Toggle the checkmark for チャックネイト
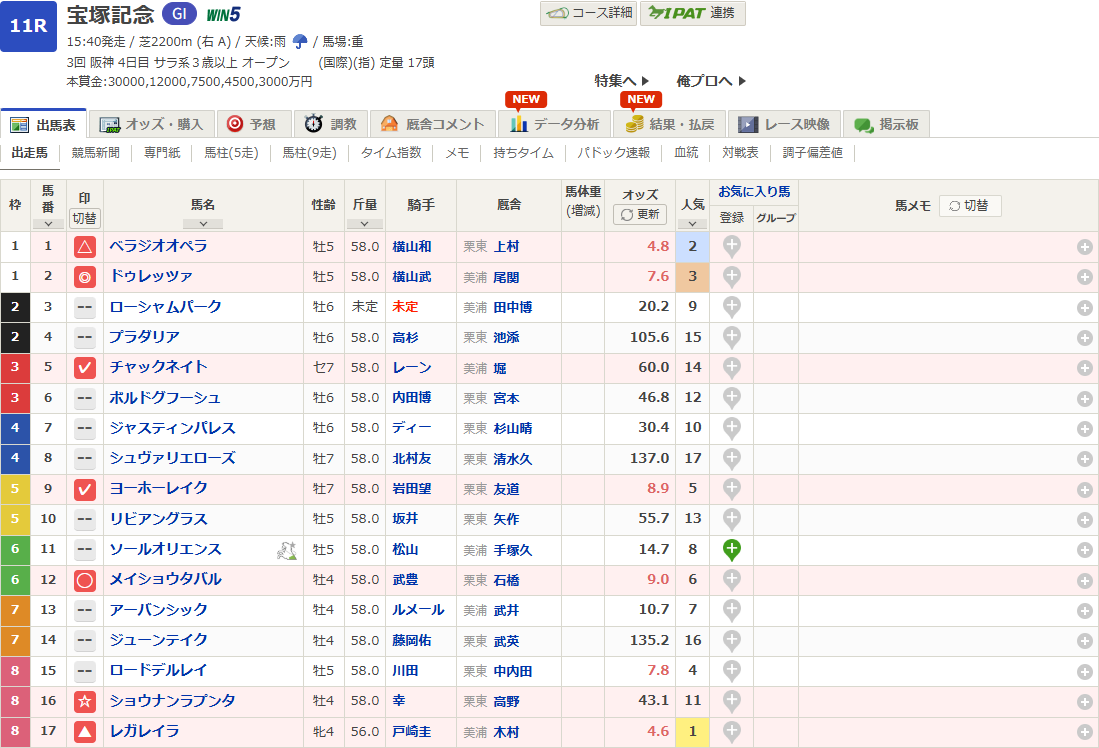The width and height of the screenshot is (1099, 748). point(85,368)
